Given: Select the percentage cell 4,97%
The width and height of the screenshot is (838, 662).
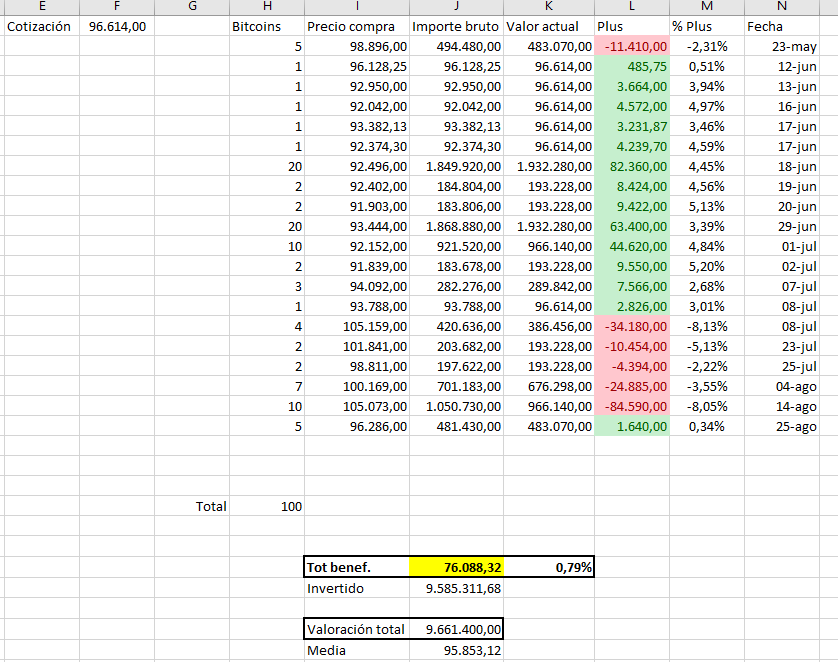Looking at the screenshot, I should (707, 106).
